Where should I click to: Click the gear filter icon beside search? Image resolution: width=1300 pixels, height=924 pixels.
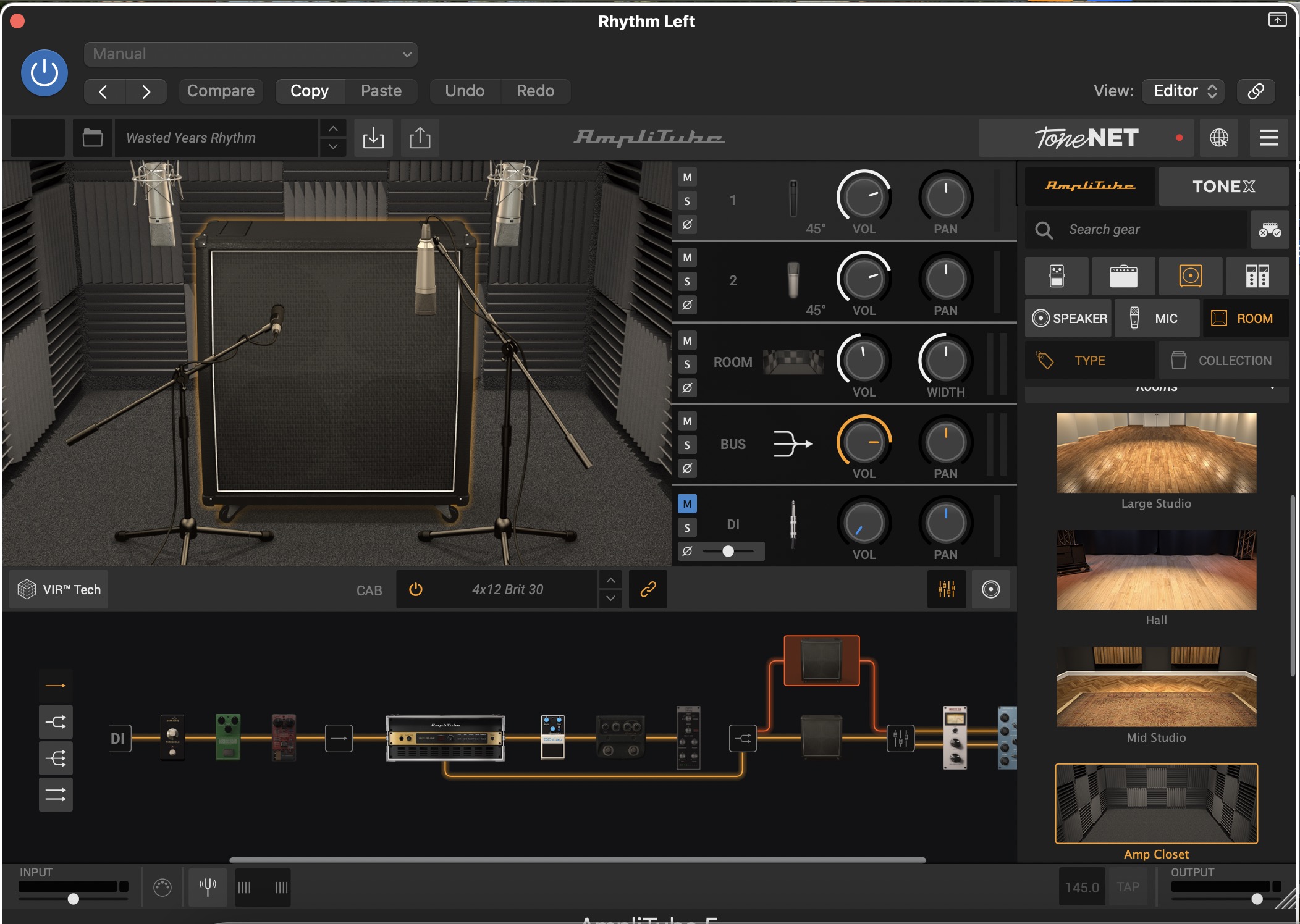(1270, 230)
